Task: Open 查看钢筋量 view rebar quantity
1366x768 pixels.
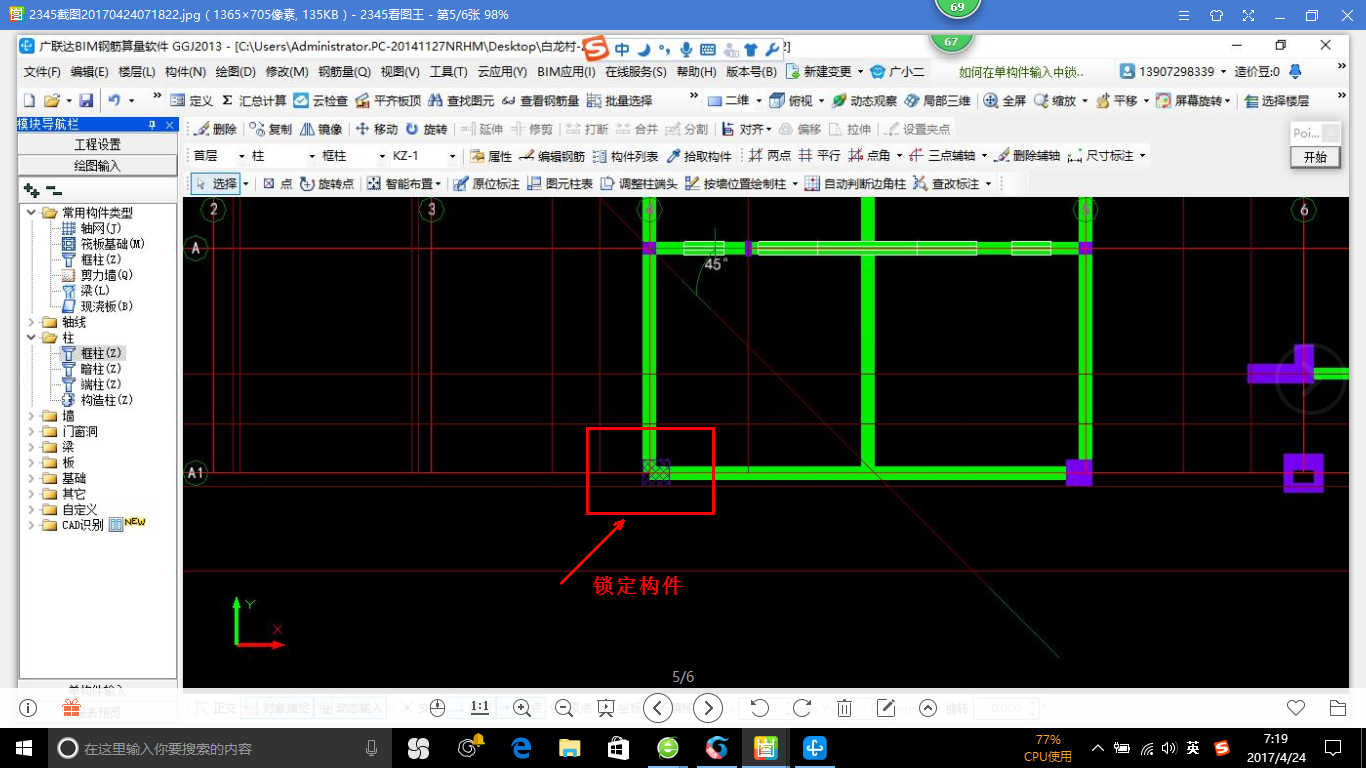Action: [x=540, y=101]
